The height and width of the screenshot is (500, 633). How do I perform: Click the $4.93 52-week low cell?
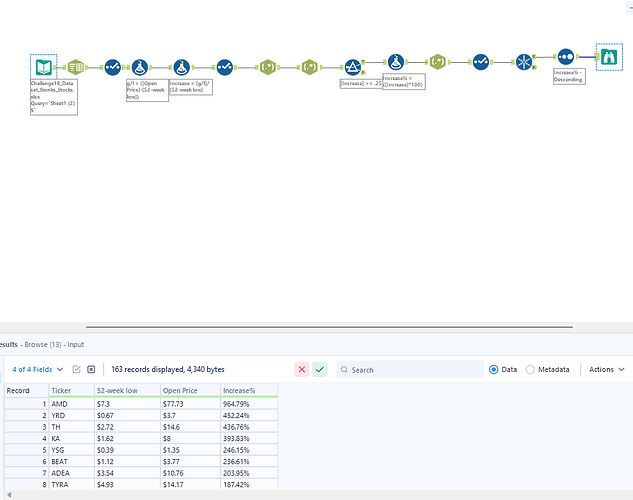pos(127,484)
